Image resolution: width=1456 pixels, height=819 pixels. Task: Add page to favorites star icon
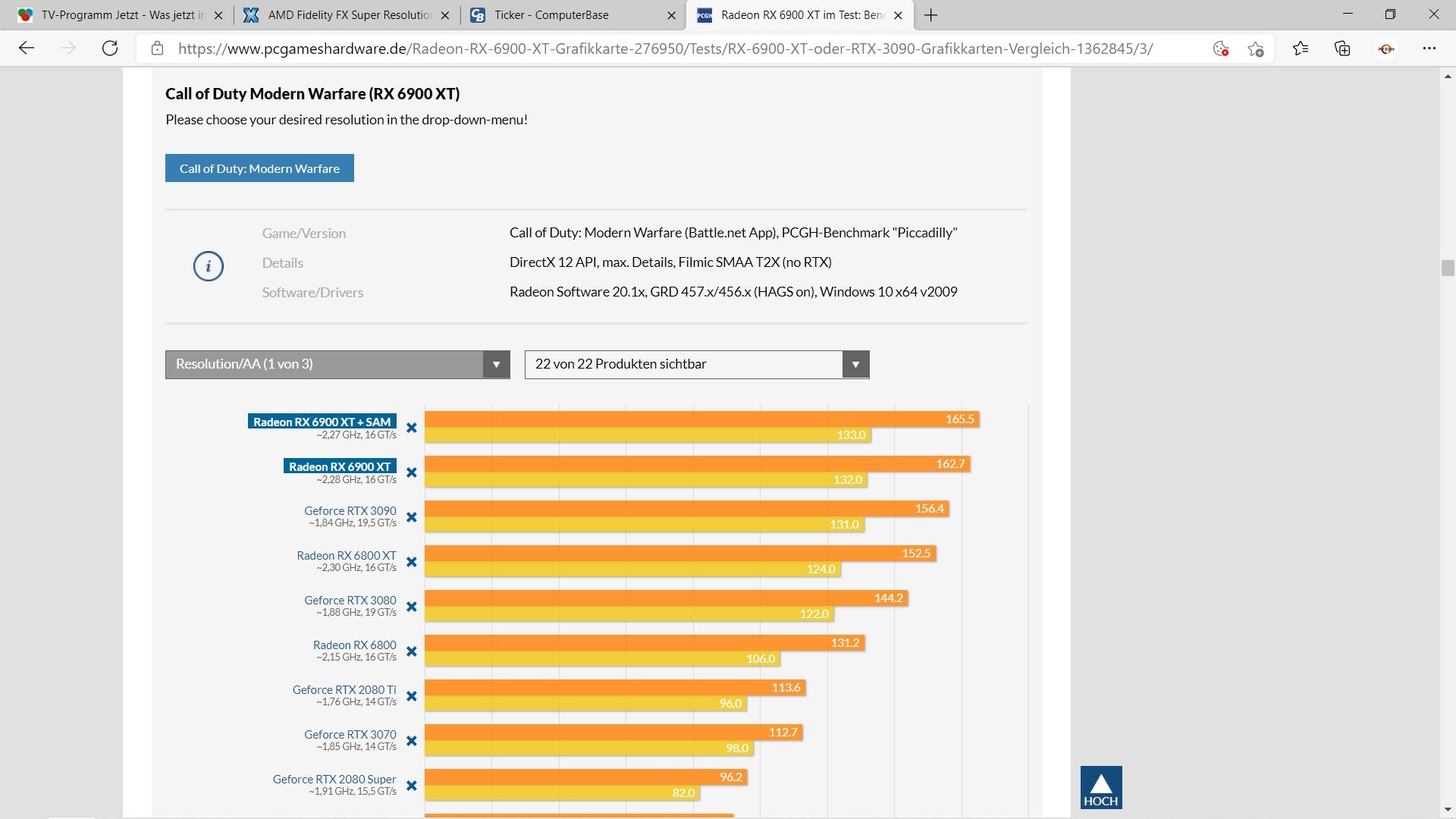(1256, 49)
